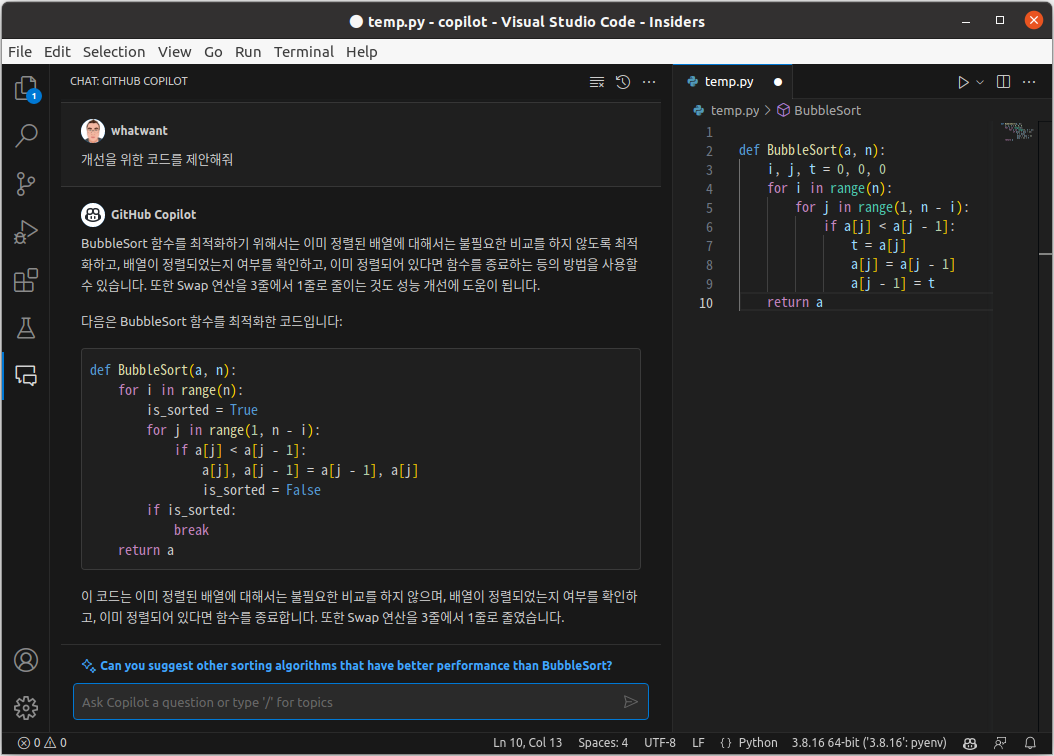Click the GitHub Copilot name label
This screenshot has height=756, width=1054.
153,214
